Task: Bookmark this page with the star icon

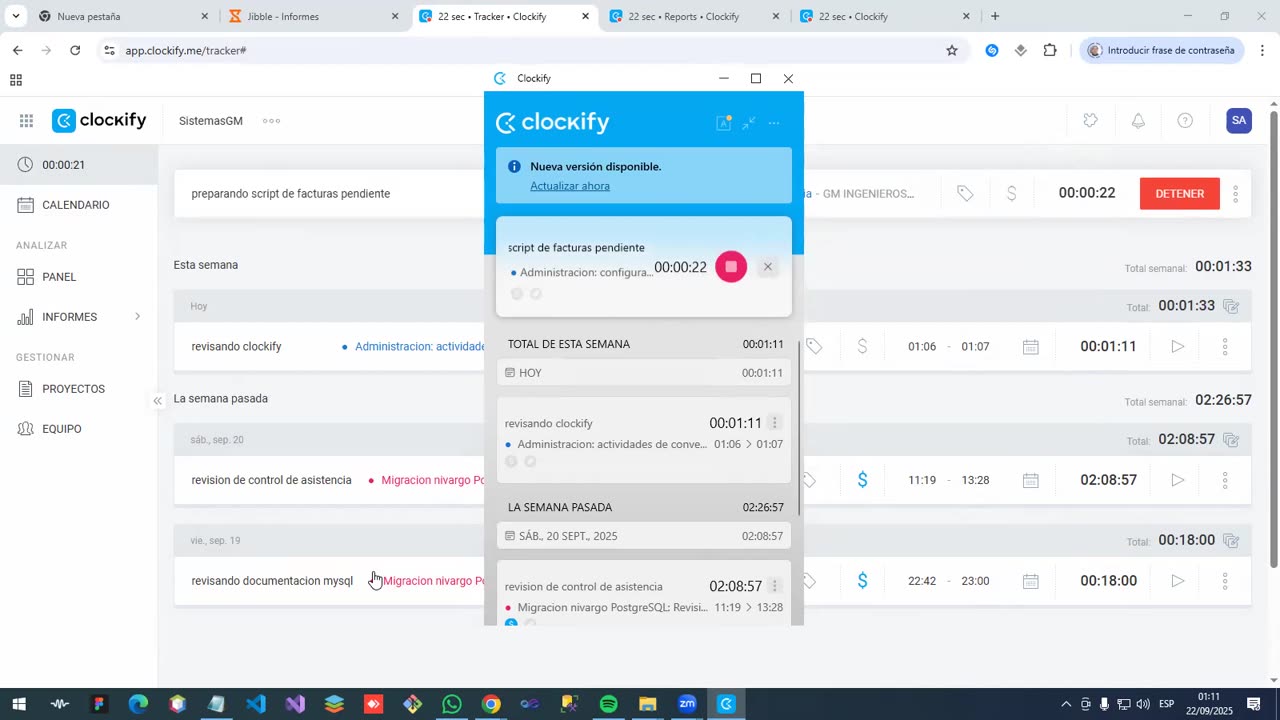Action: coord(952,50)
